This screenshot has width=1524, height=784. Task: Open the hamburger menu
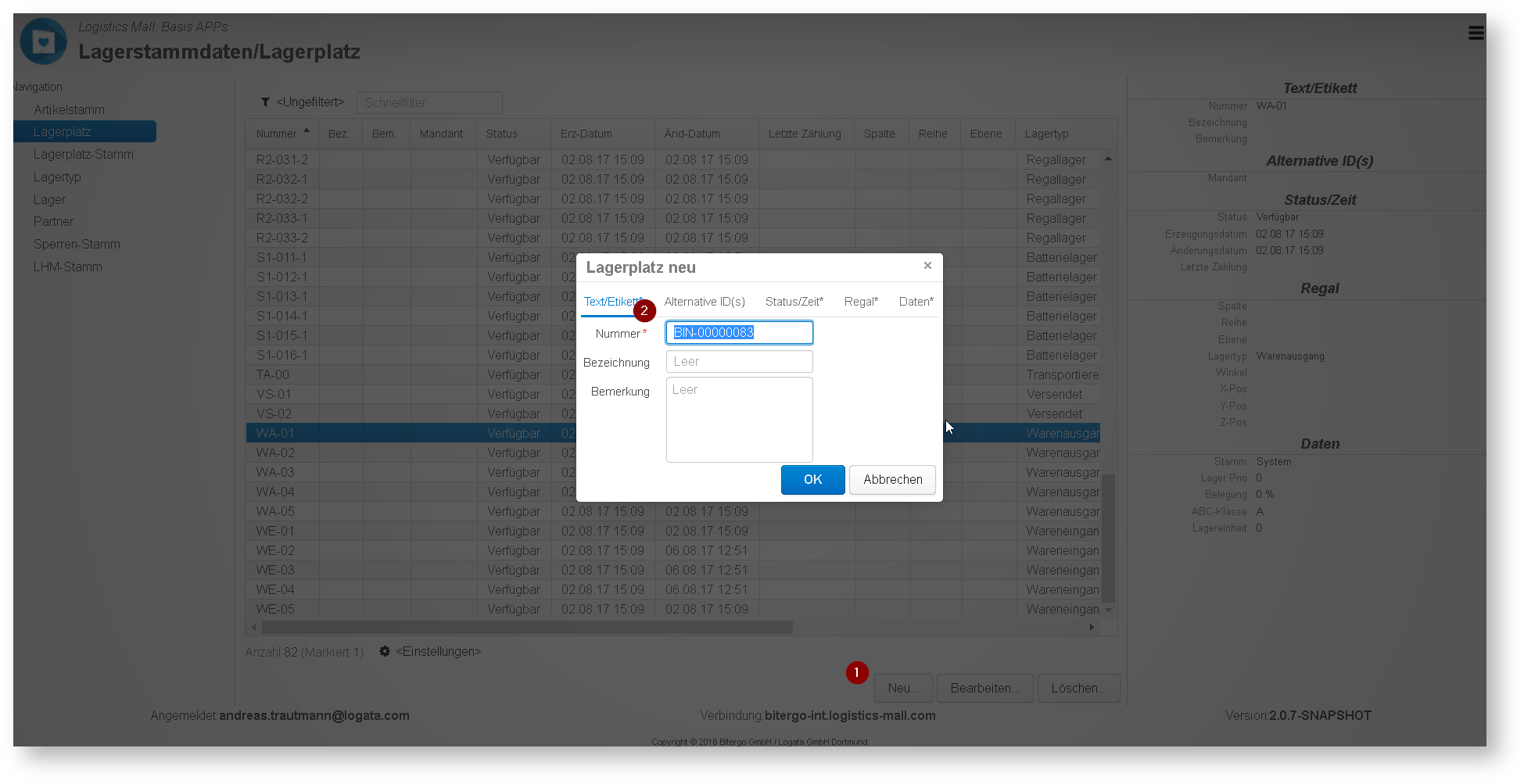click(x=1476, y=33)
